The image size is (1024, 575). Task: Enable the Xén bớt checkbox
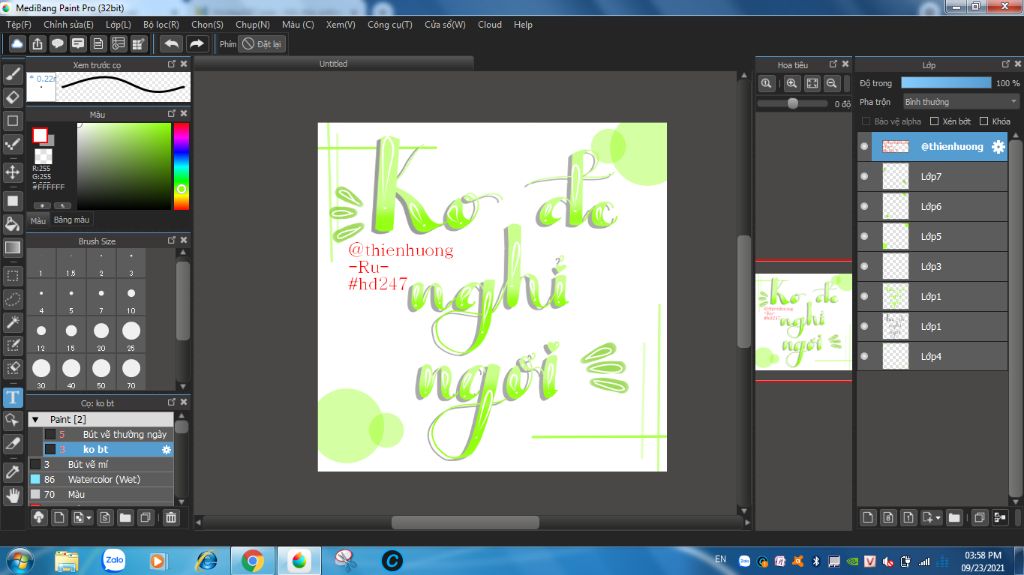click(x=934, y=122)
